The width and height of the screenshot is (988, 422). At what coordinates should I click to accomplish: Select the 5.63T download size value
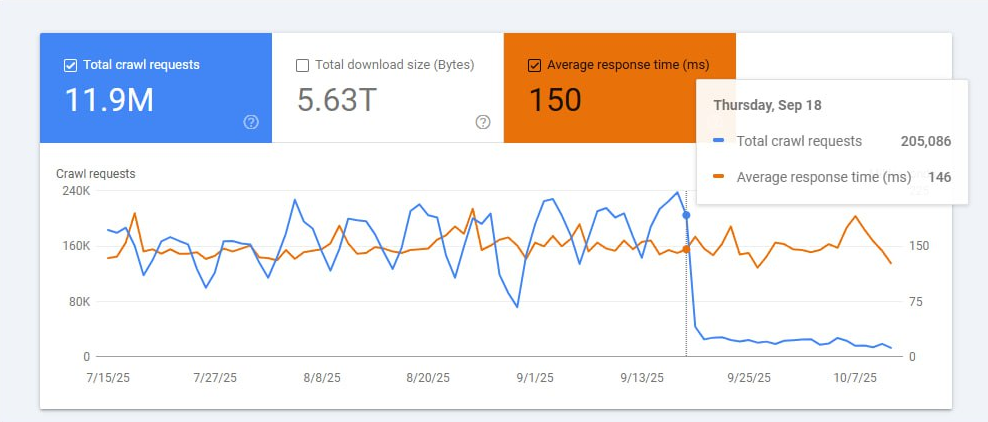337,100
